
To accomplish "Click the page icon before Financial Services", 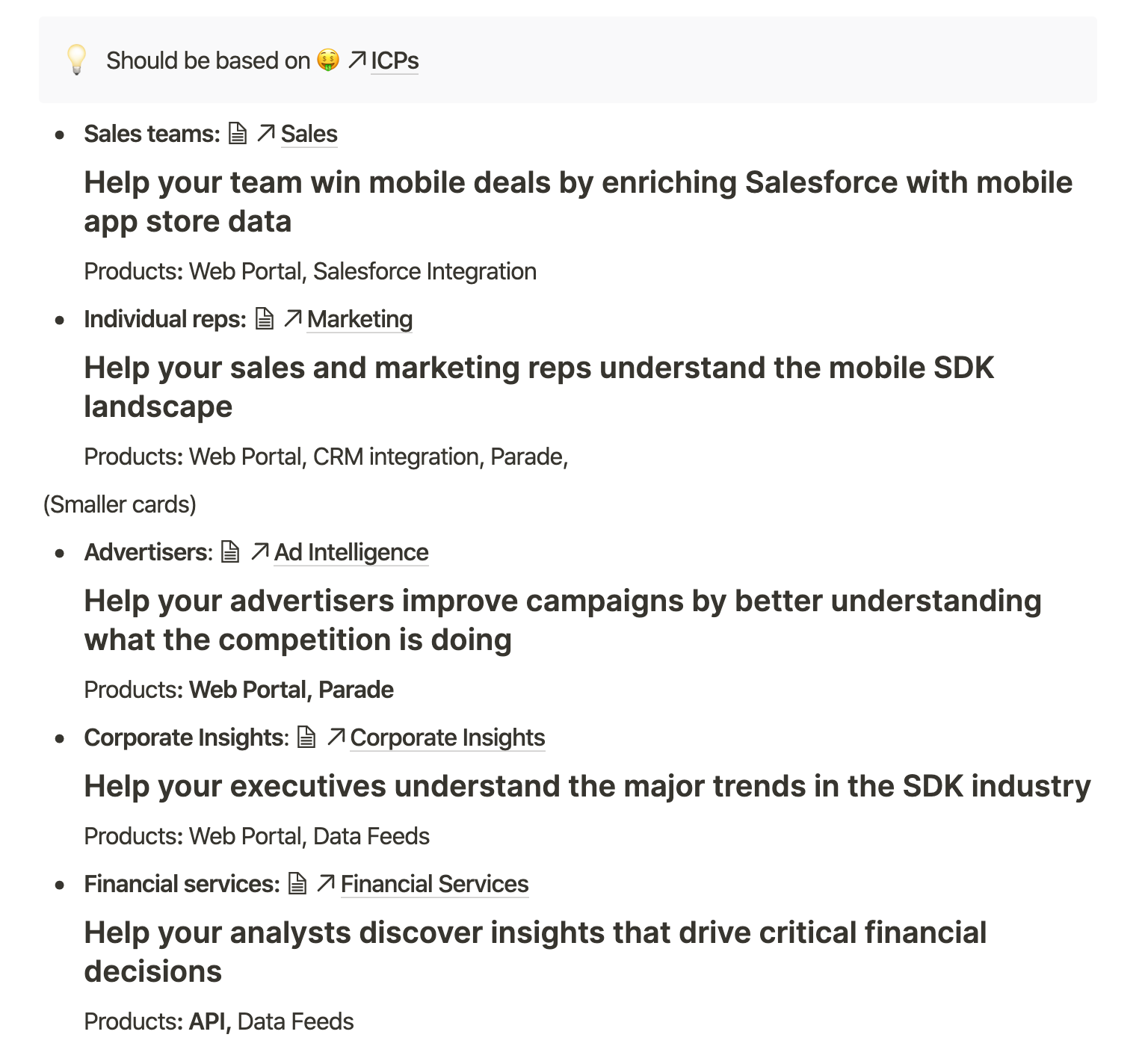I will [x=297, y=884].
